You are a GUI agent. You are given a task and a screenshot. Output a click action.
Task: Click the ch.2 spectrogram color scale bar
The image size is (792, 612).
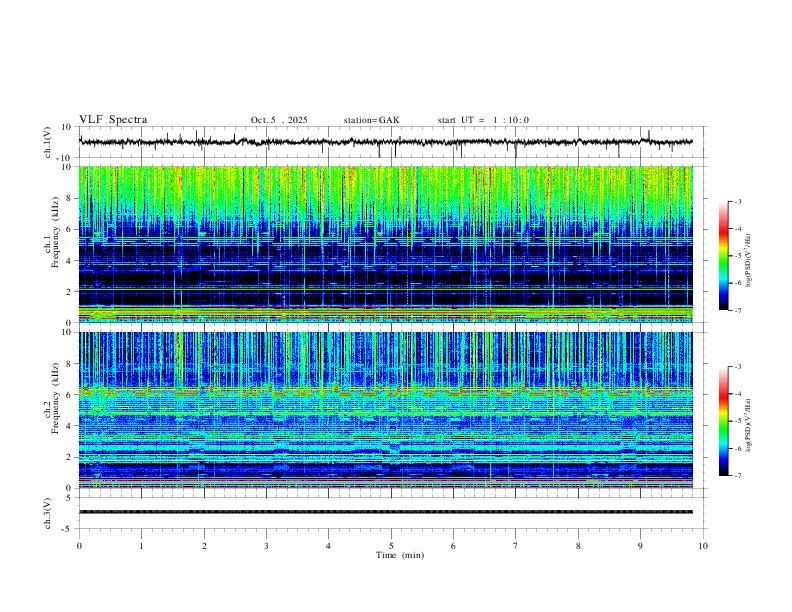[724, 421]
